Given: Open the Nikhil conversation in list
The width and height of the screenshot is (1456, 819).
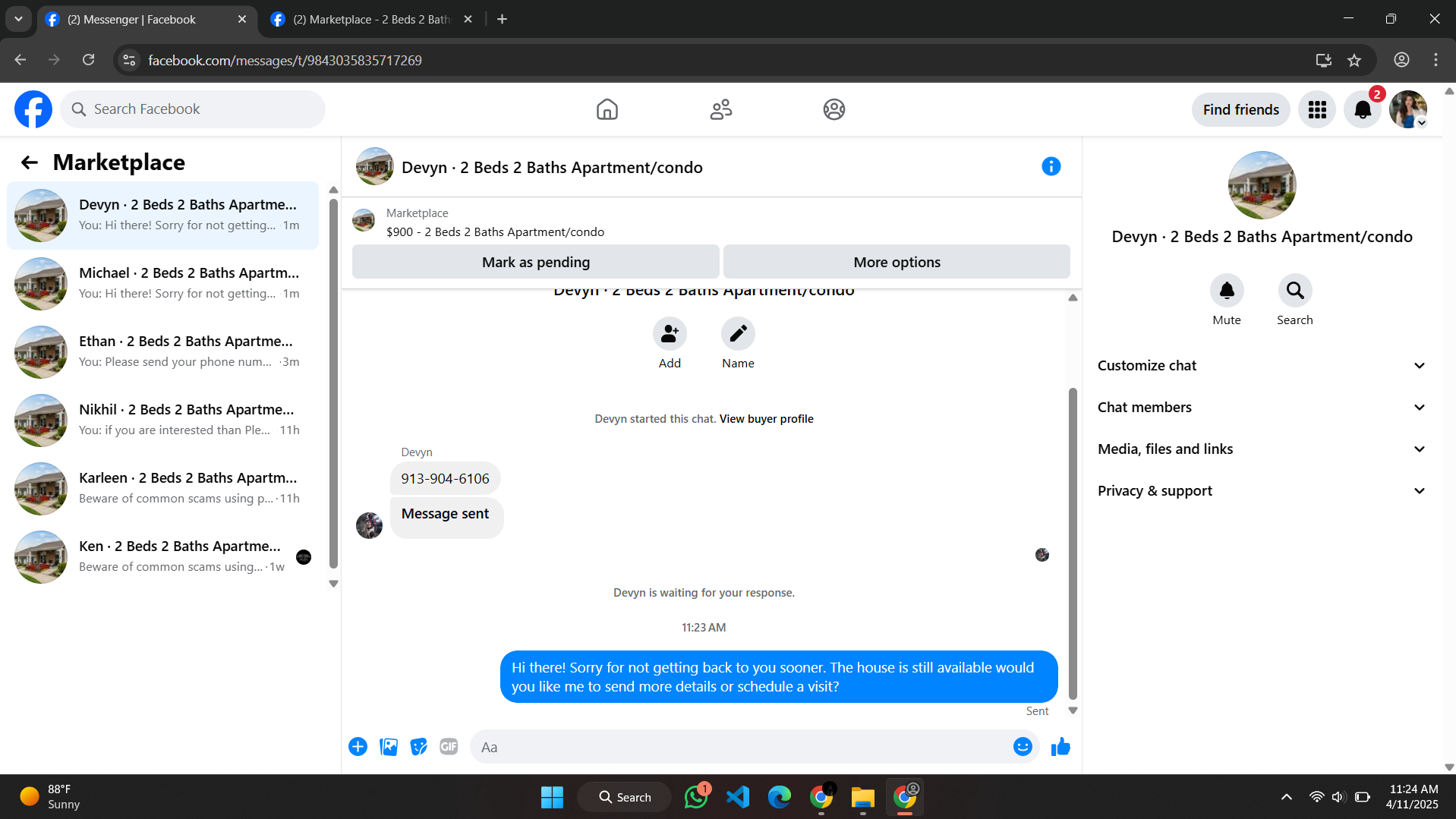Looking at the screenshot, I should point(163,421).
